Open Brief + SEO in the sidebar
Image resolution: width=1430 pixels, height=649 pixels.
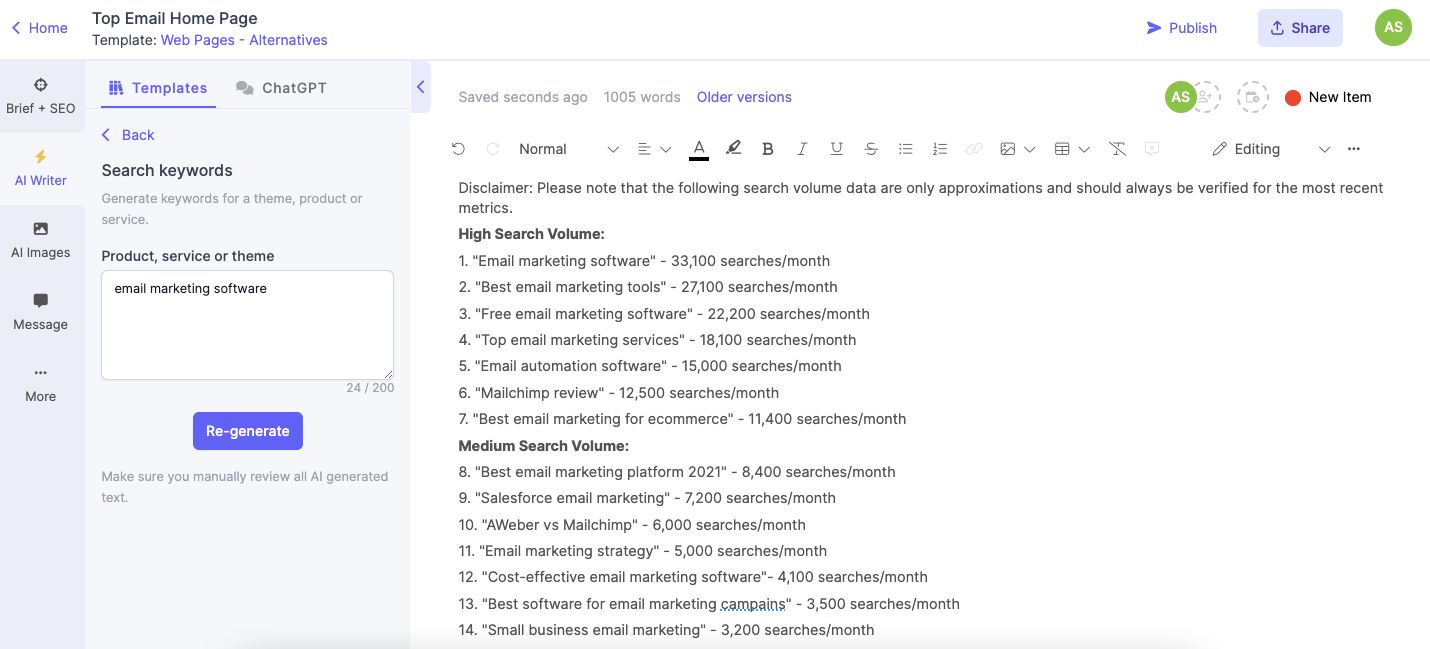pos(41,96)
